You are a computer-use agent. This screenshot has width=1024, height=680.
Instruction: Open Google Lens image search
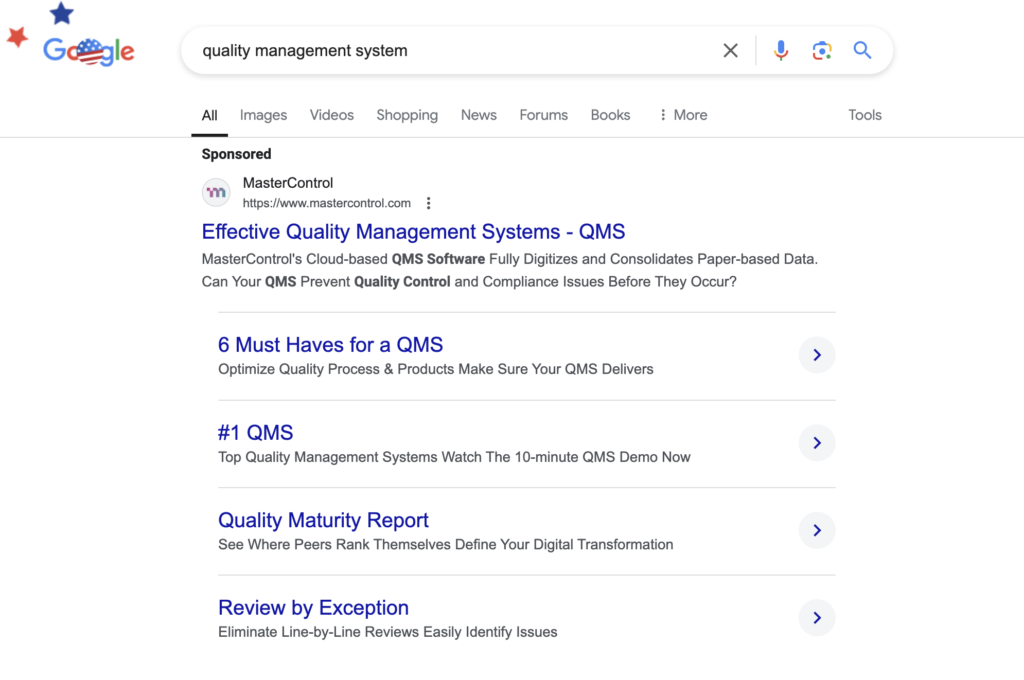click(822, 51)
